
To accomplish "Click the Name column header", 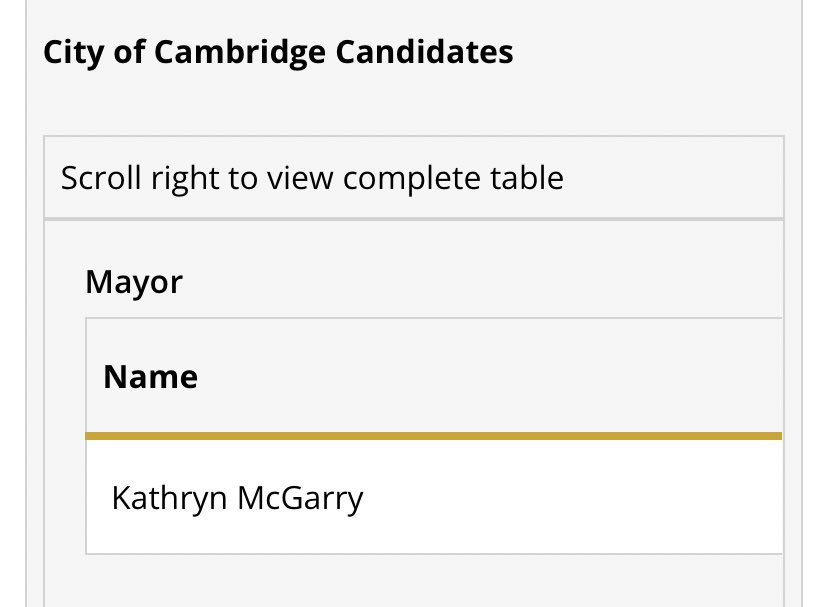I will coord(151,377).
